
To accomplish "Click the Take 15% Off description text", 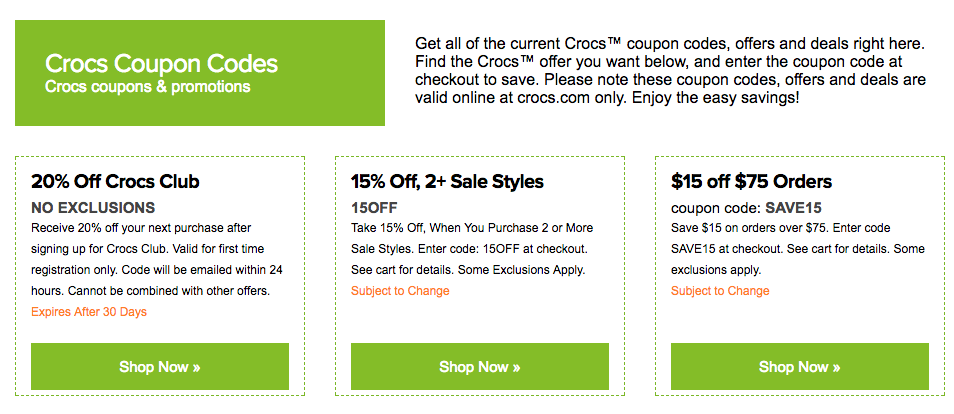I will pyautogui.click(x=468, y=248).
